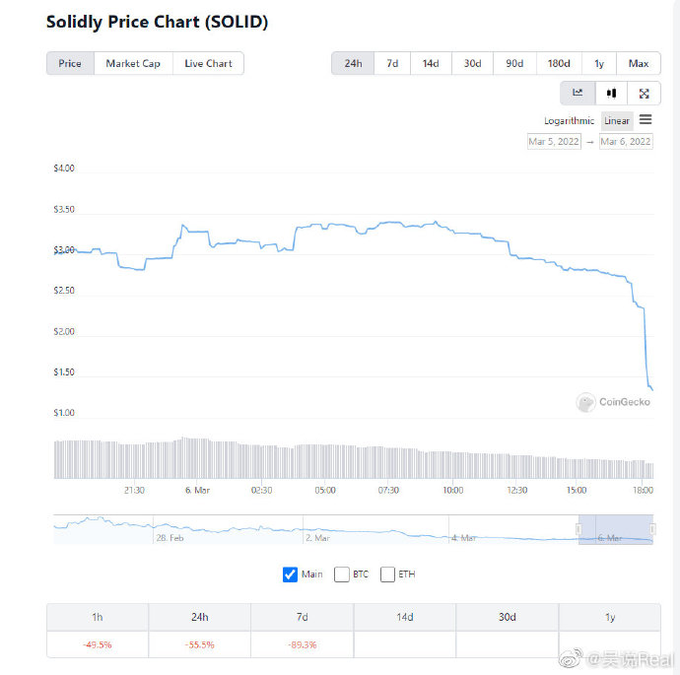680x675 pixels.
Task: Select the 90d time range
Action: (514, 63)
